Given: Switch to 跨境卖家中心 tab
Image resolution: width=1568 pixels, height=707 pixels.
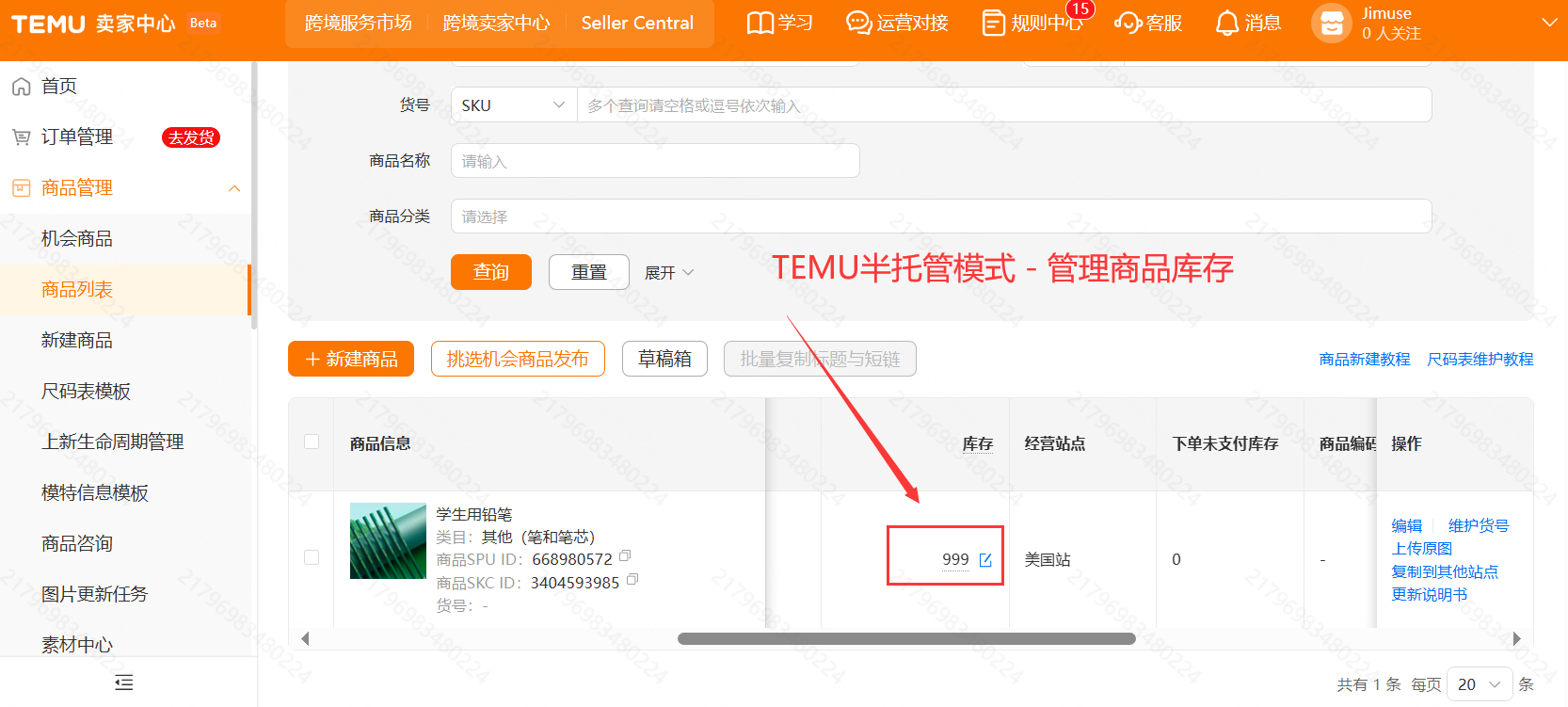Looking at the screenshot, I should (x=496, y=23).
